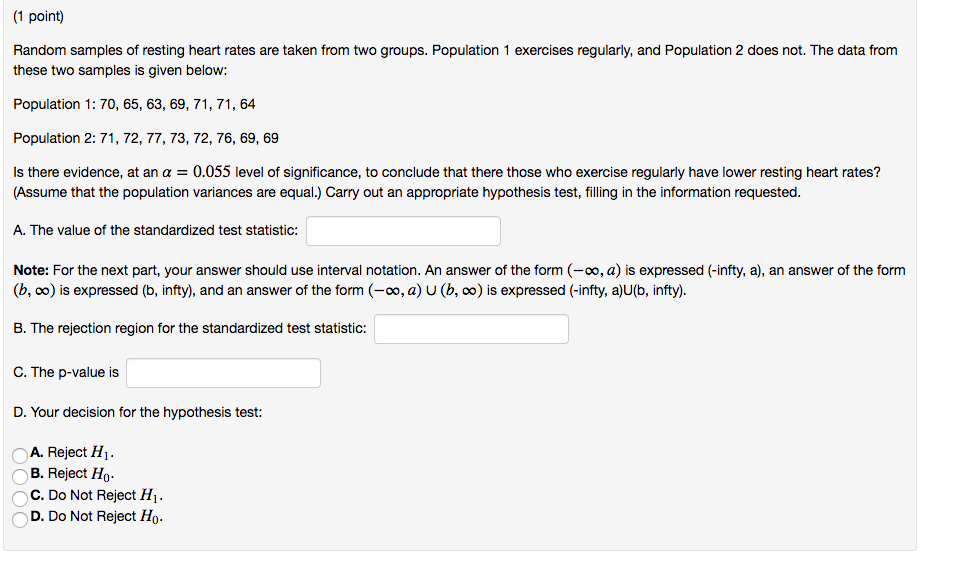Click the p-value input field
Image resolution: width=980 pixels, height=572 pixels.
pyautogui.click(x=223, y=373)
